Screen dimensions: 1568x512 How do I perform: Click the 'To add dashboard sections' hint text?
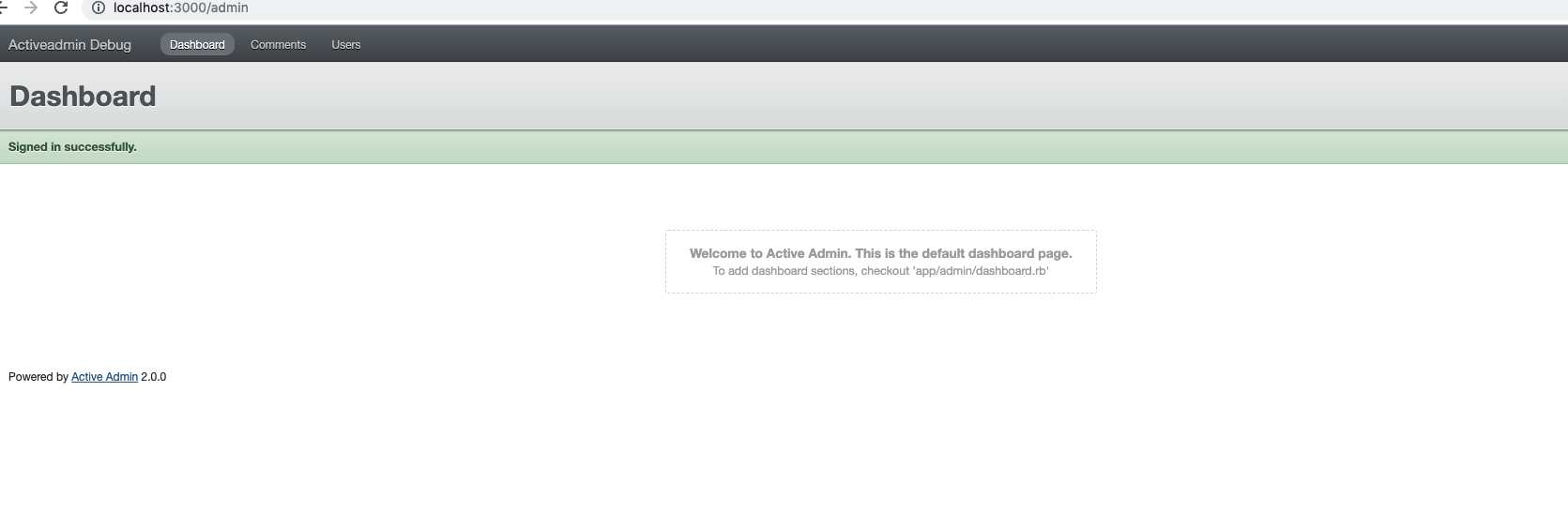tap(880, 271)
